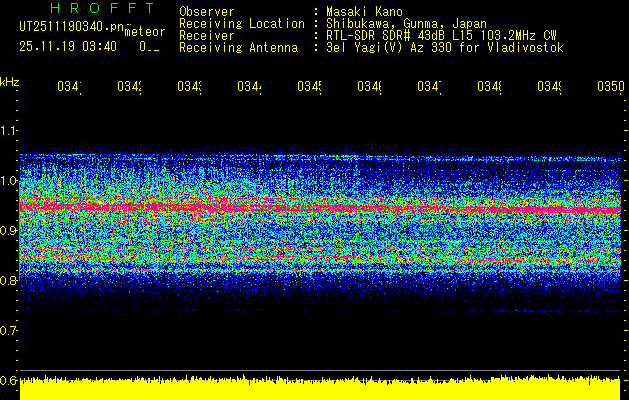Click the RTL-SDR SDR# 103.2MHz receiver info

[x=441, y=36]
